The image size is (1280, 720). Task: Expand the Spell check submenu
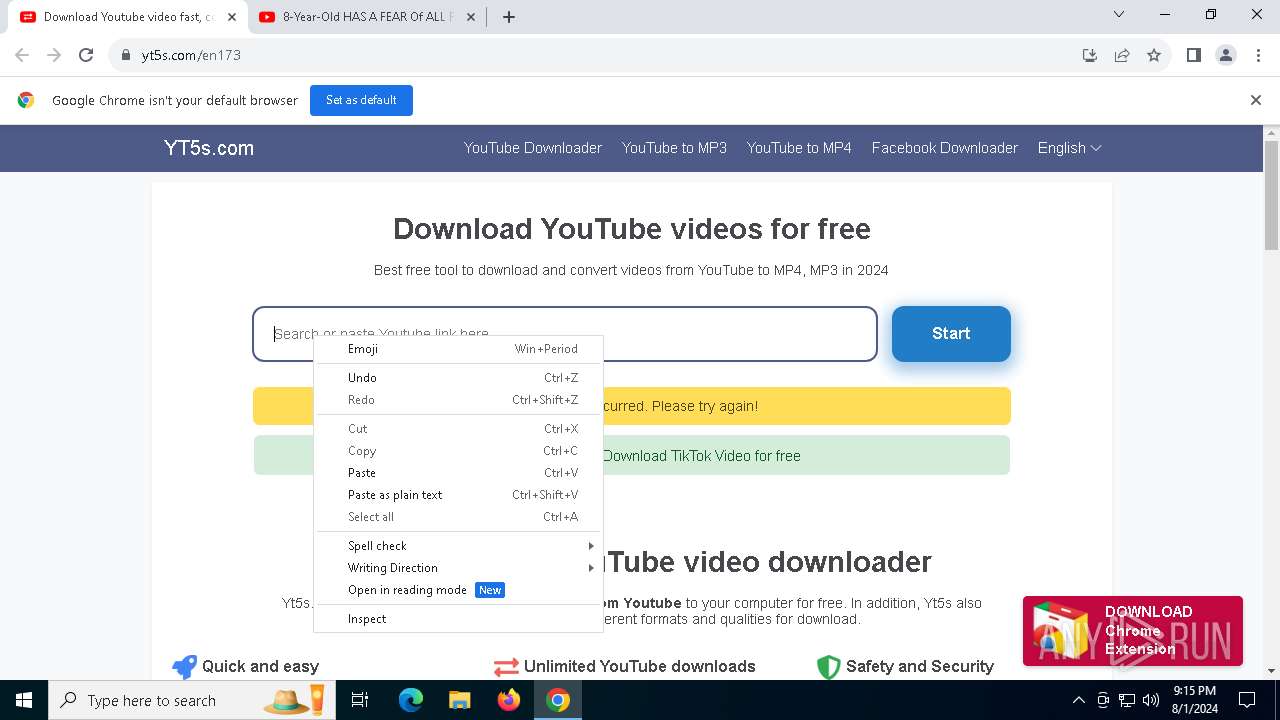pos(459,546)
